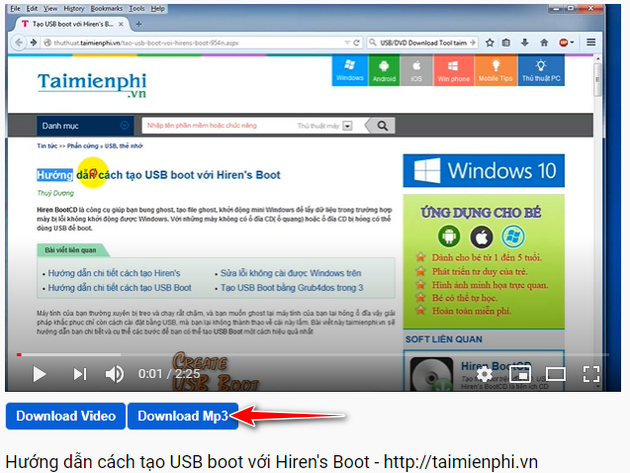630x473 pixels.
Task: Open a new browser tab
Action: tap(139, 24)
